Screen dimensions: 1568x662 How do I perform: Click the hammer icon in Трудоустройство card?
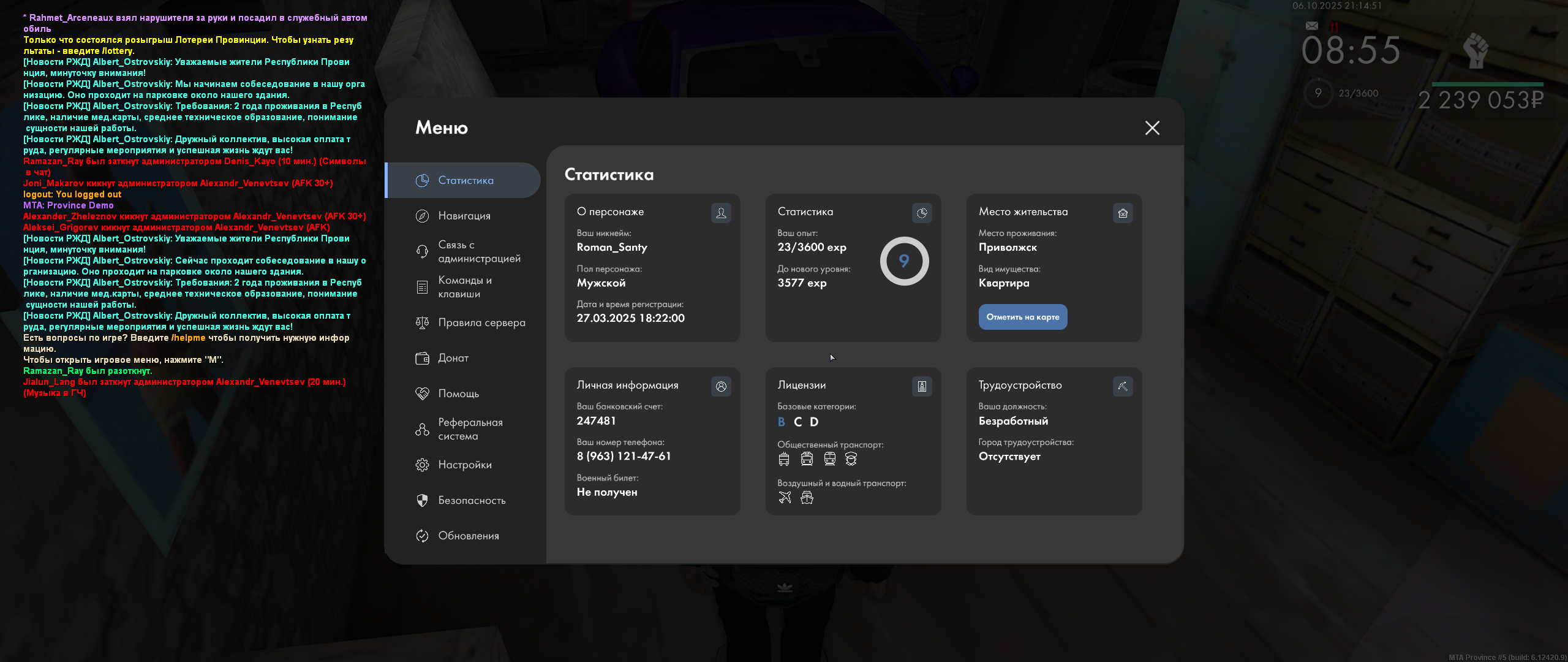pyautogui.click(x=1122, y=386)
